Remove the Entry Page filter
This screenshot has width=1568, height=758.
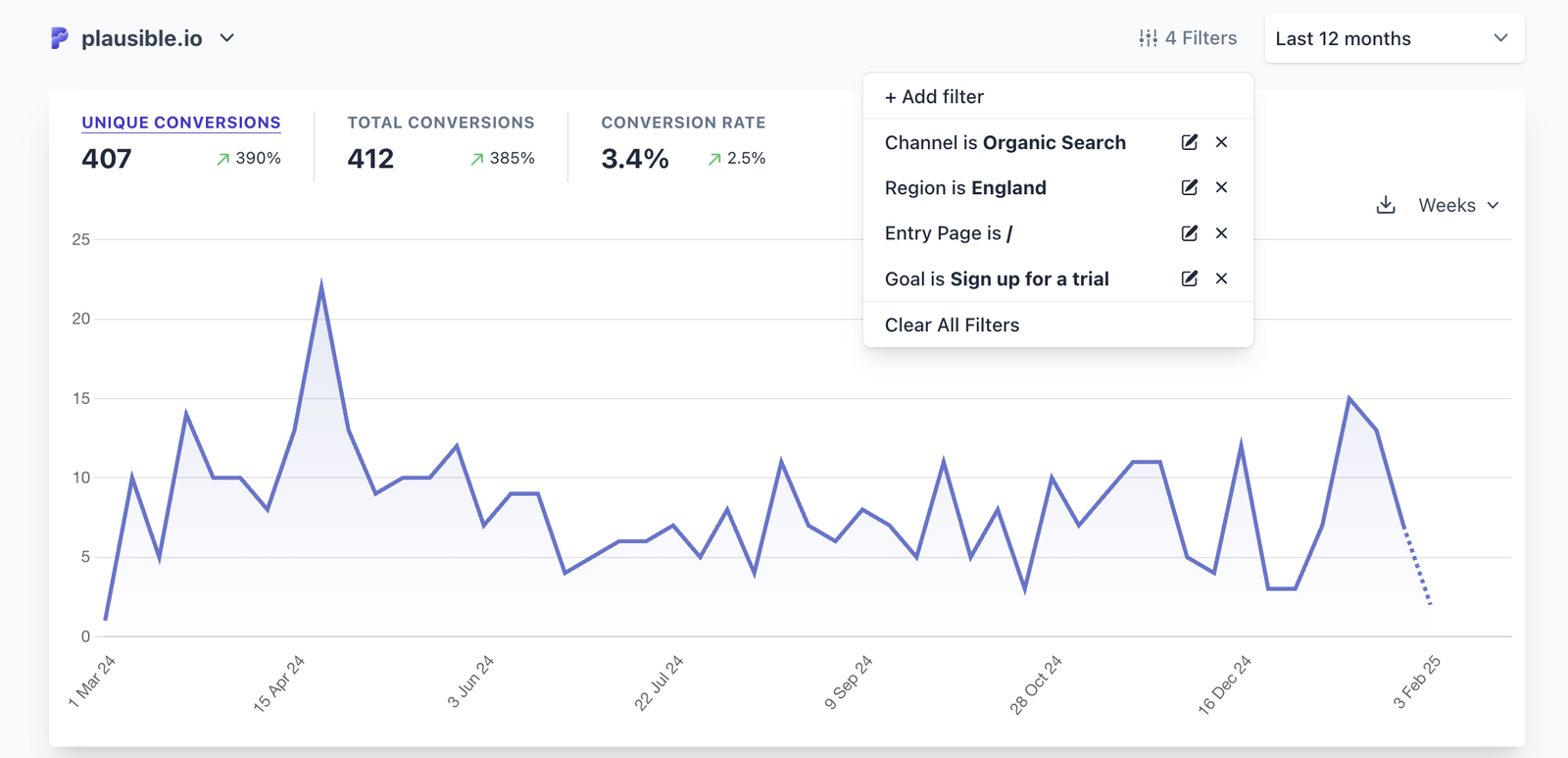1221,233
